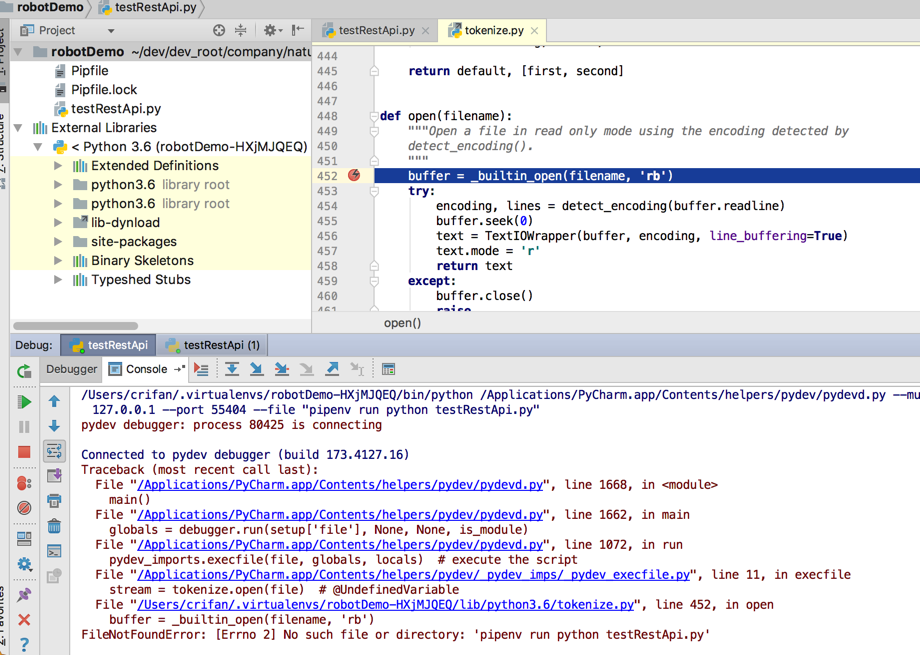The width and height of the screenshot is (920, 655).
Task: Open the View Breakpoints dialog
Action: (x=22, y=481)
